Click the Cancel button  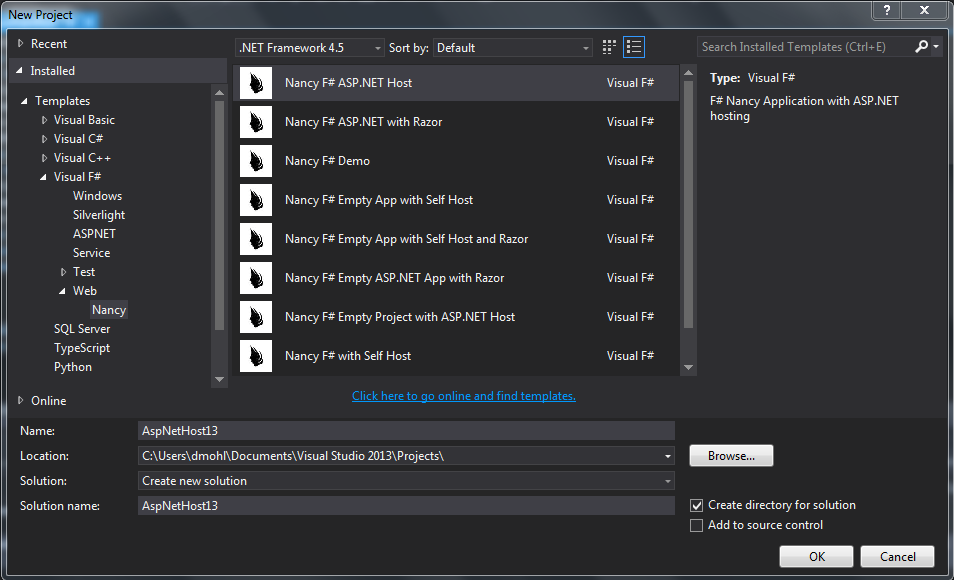tap(897, 557)
